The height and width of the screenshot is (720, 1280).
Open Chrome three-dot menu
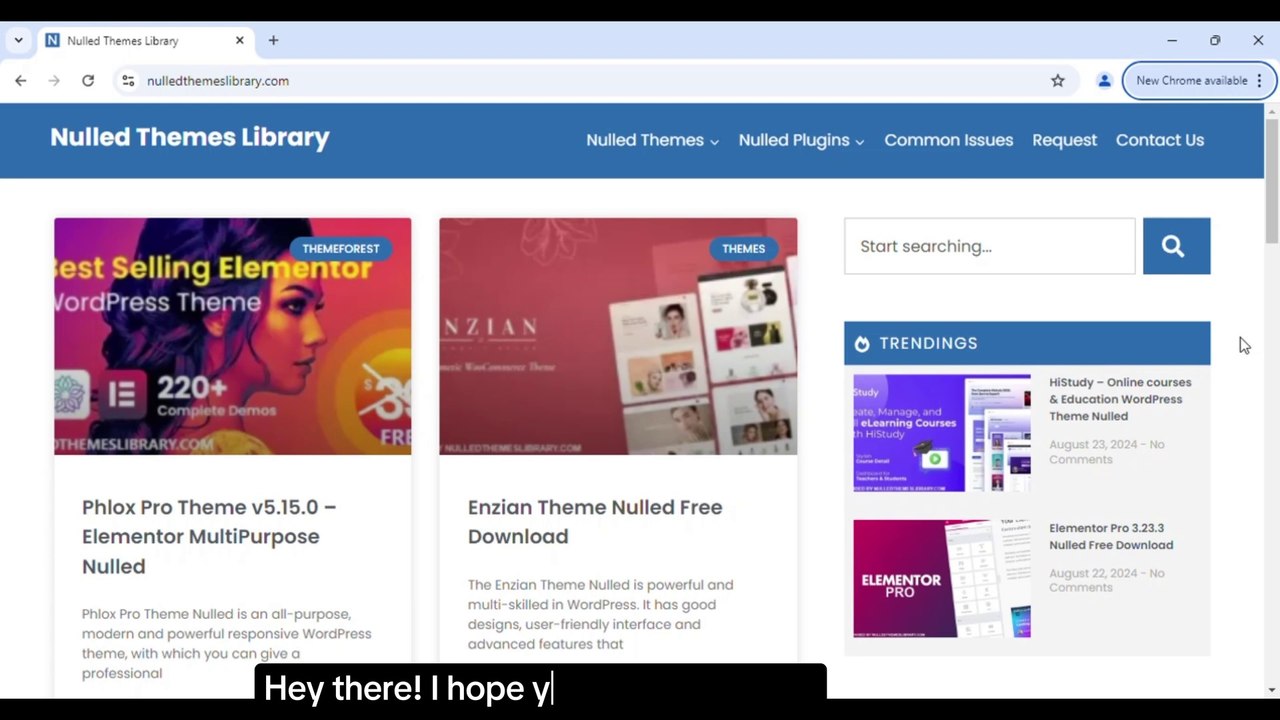click(x=1260, y=81)
